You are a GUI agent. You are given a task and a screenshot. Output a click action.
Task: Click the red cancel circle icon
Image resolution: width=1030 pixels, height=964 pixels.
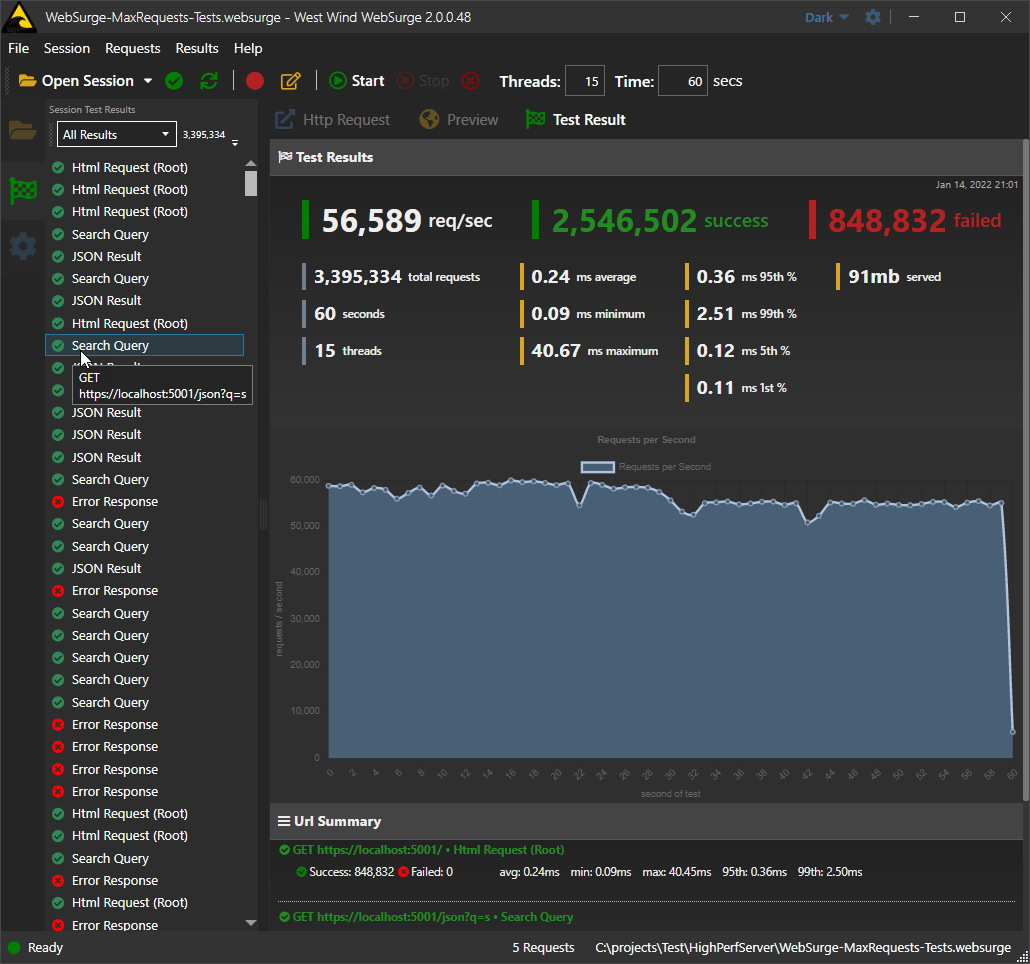click(x=470, y=81)
